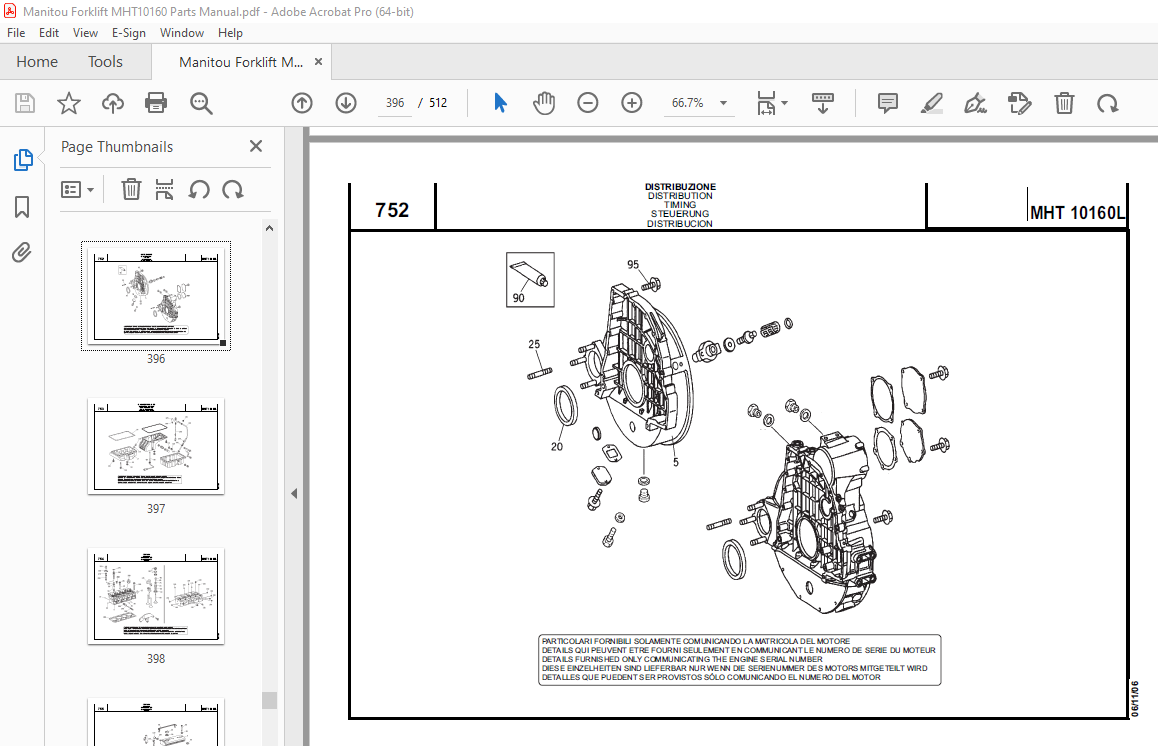Open zoom level dropdown arrow

point(724,103)
